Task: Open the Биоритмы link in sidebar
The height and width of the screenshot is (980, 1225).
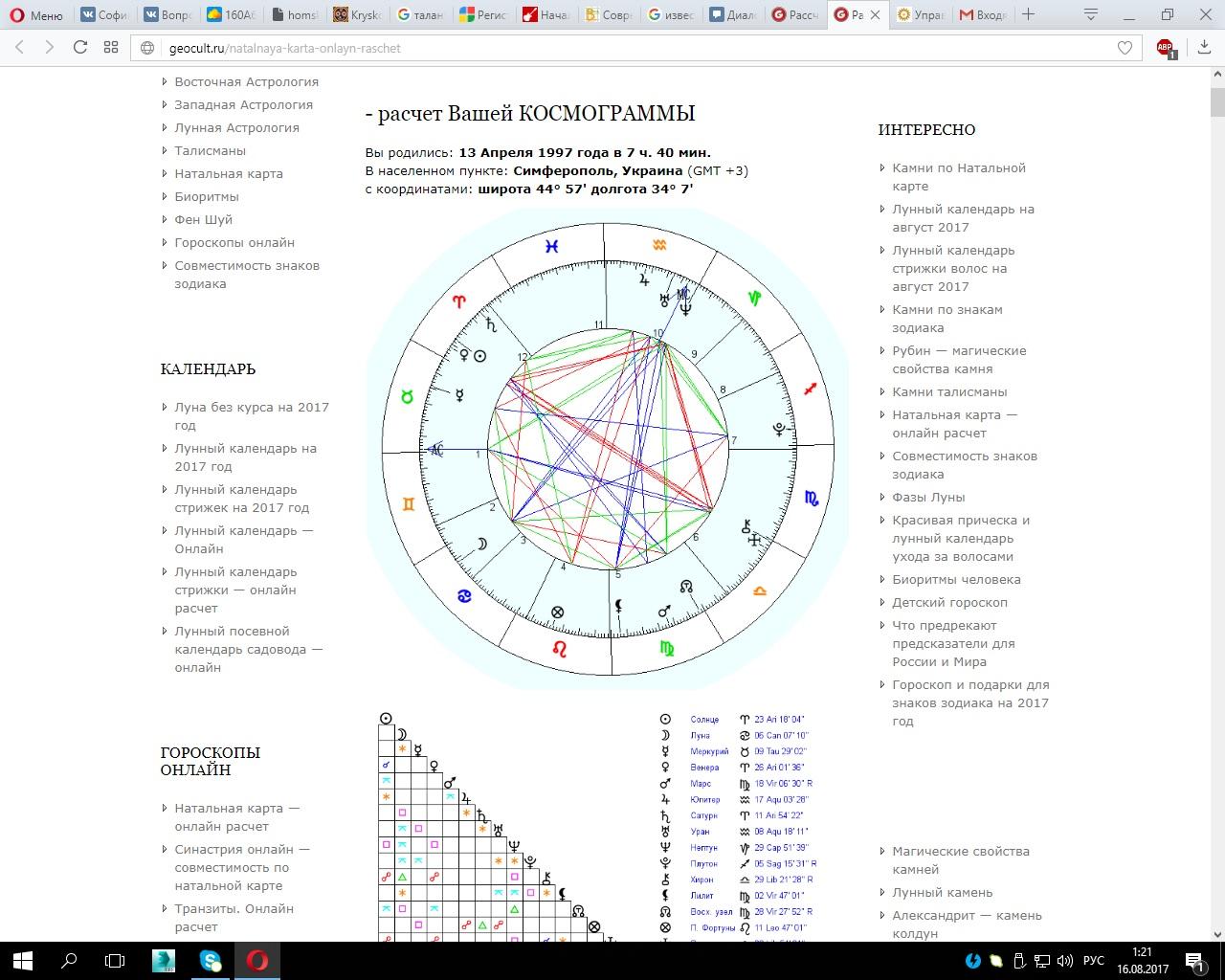Action: pyautogui.click(x=207, y=196)
